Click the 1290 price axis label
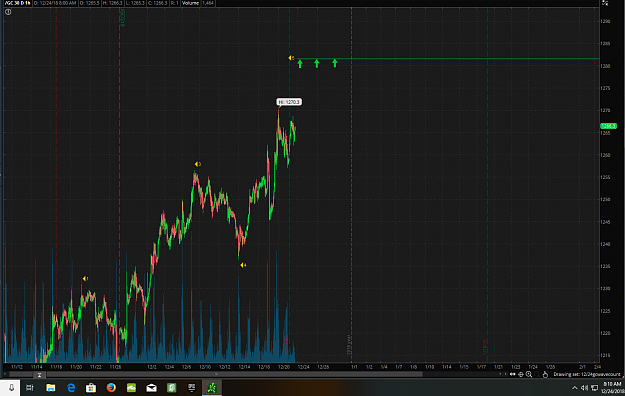625x396 pixels. click(605, 21)
